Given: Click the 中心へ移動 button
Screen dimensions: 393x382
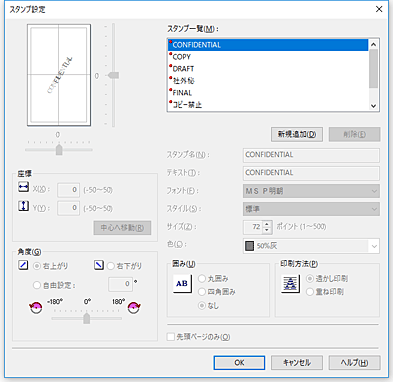Looking at the screenshot, I should pyautogui.click(x=122, y=228).
